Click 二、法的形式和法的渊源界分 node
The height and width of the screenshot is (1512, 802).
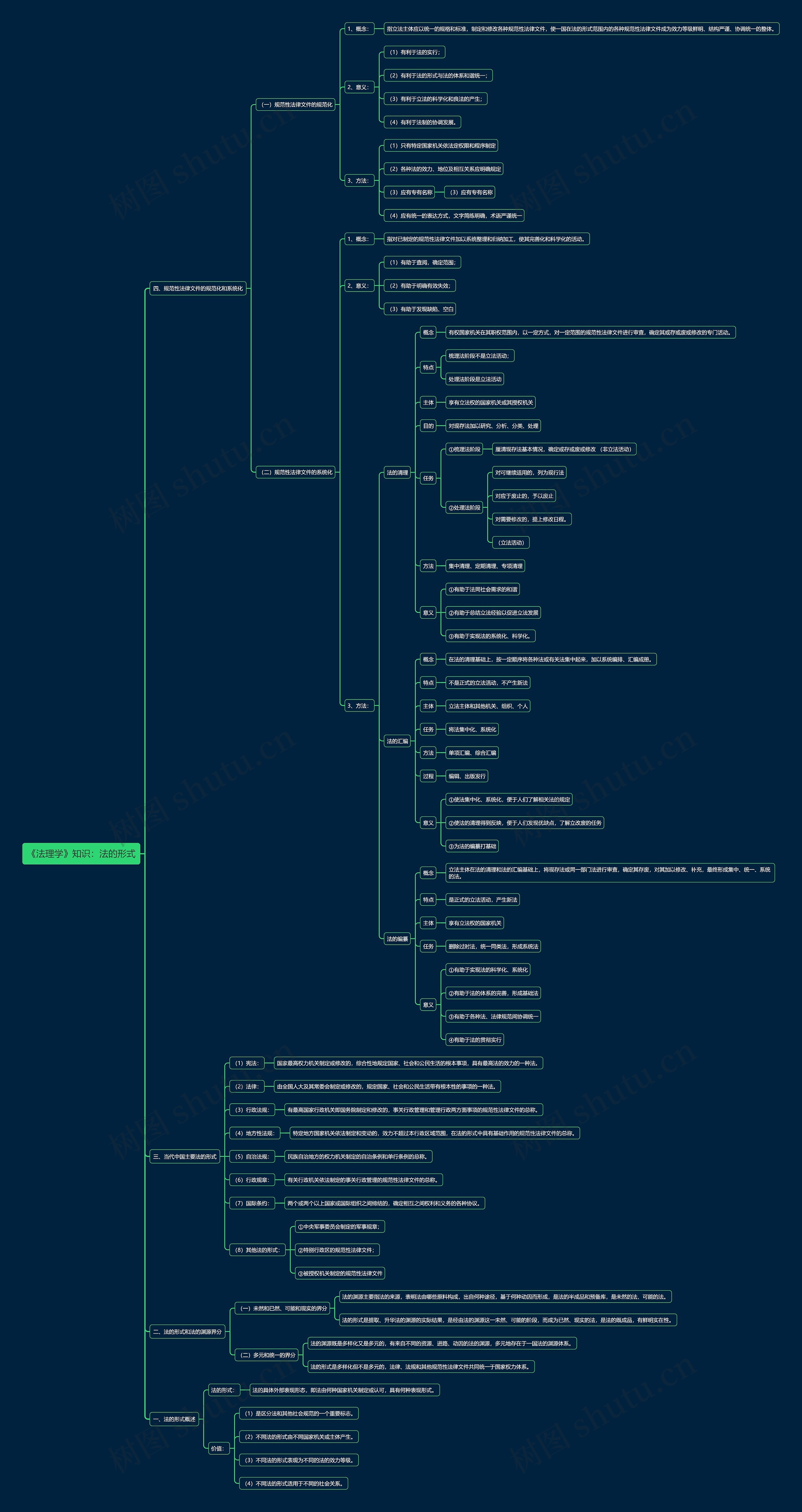187,1332
